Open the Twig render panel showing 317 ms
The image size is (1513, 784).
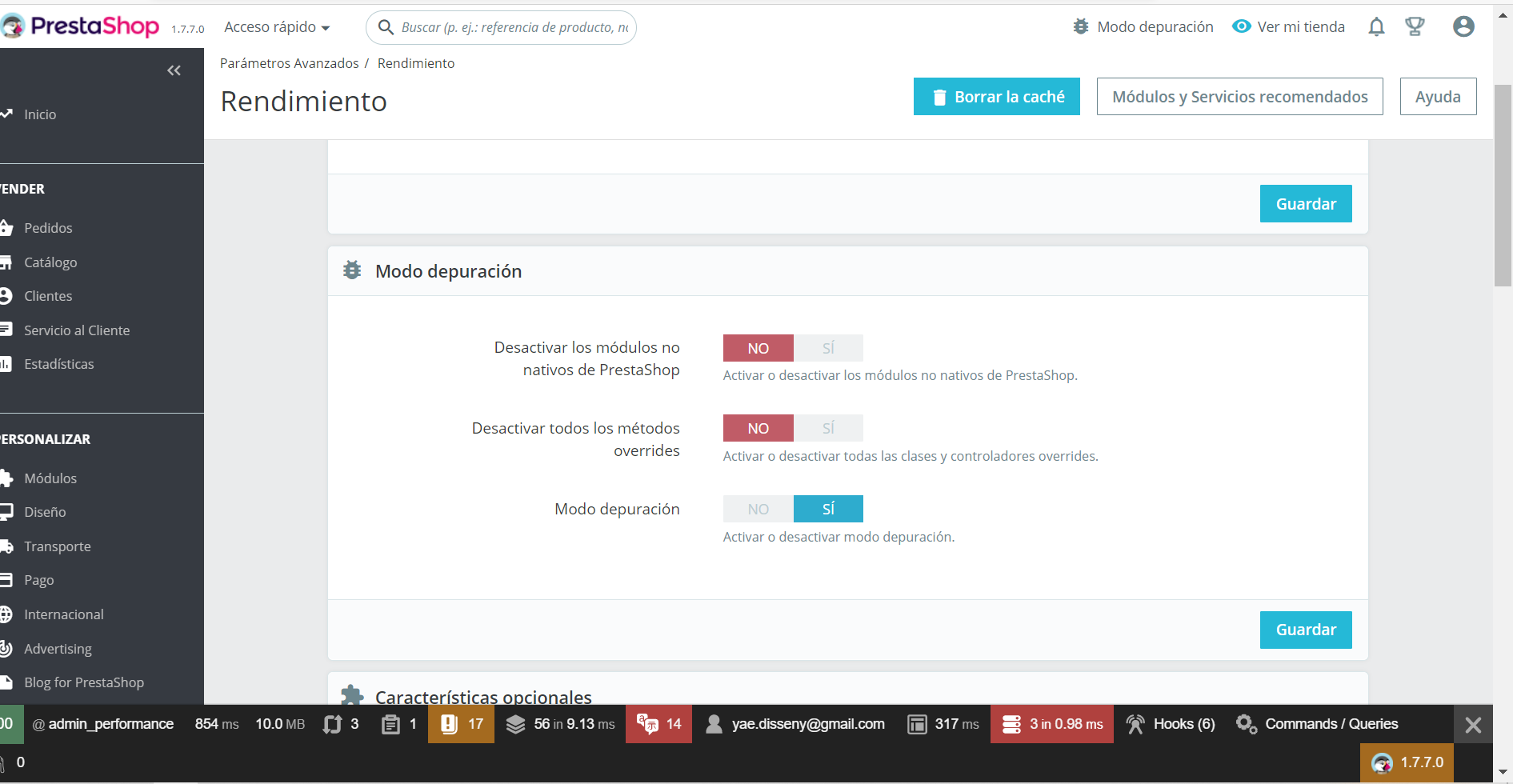point(943,724)
